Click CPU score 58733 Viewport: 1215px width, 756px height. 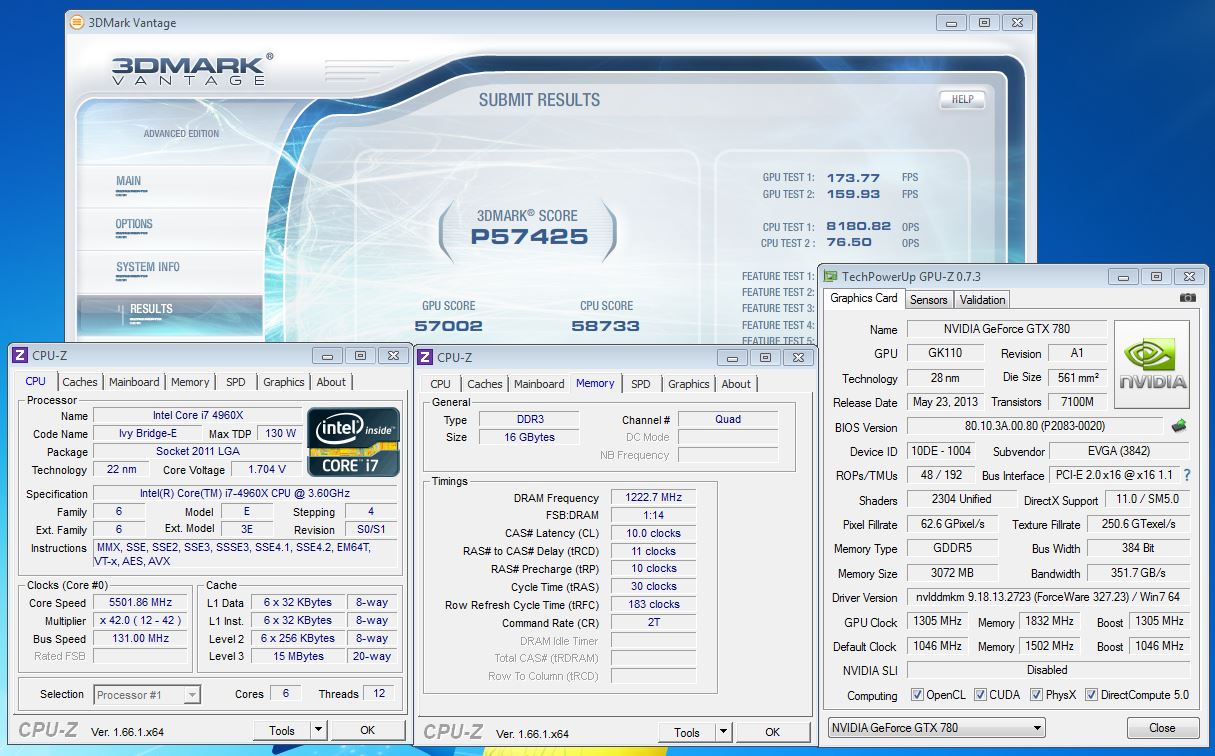pos(606,326)
